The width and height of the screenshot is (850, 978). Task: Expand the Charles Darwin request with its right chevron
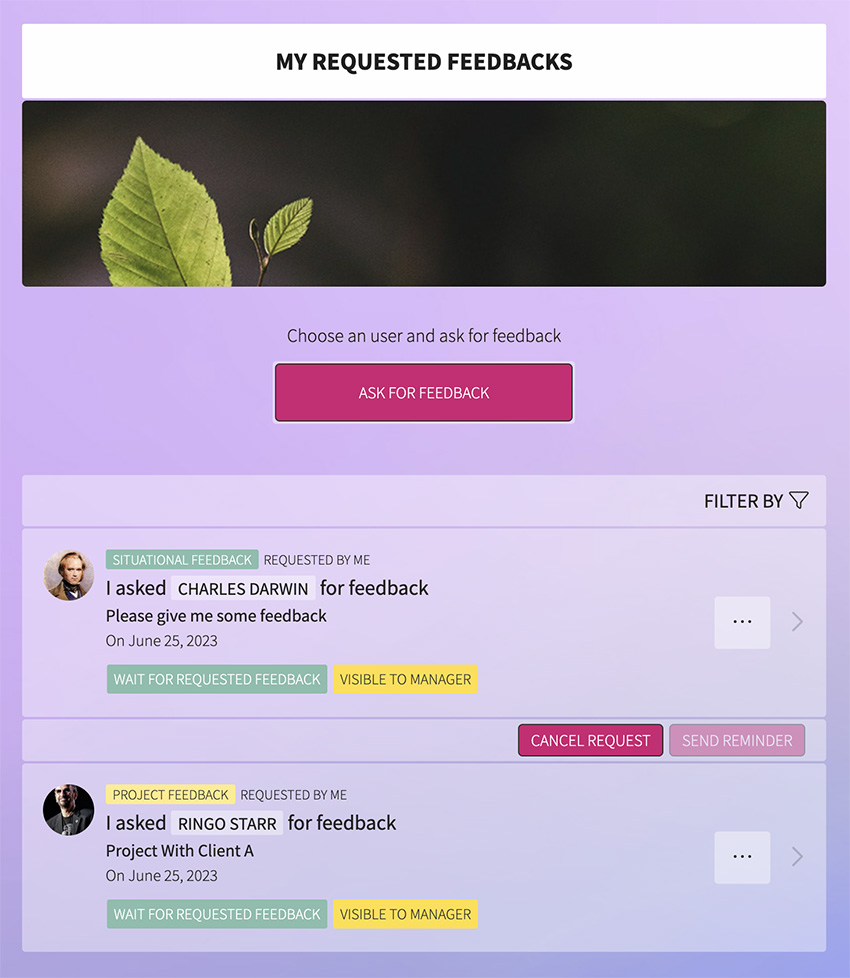pos(797,622)
